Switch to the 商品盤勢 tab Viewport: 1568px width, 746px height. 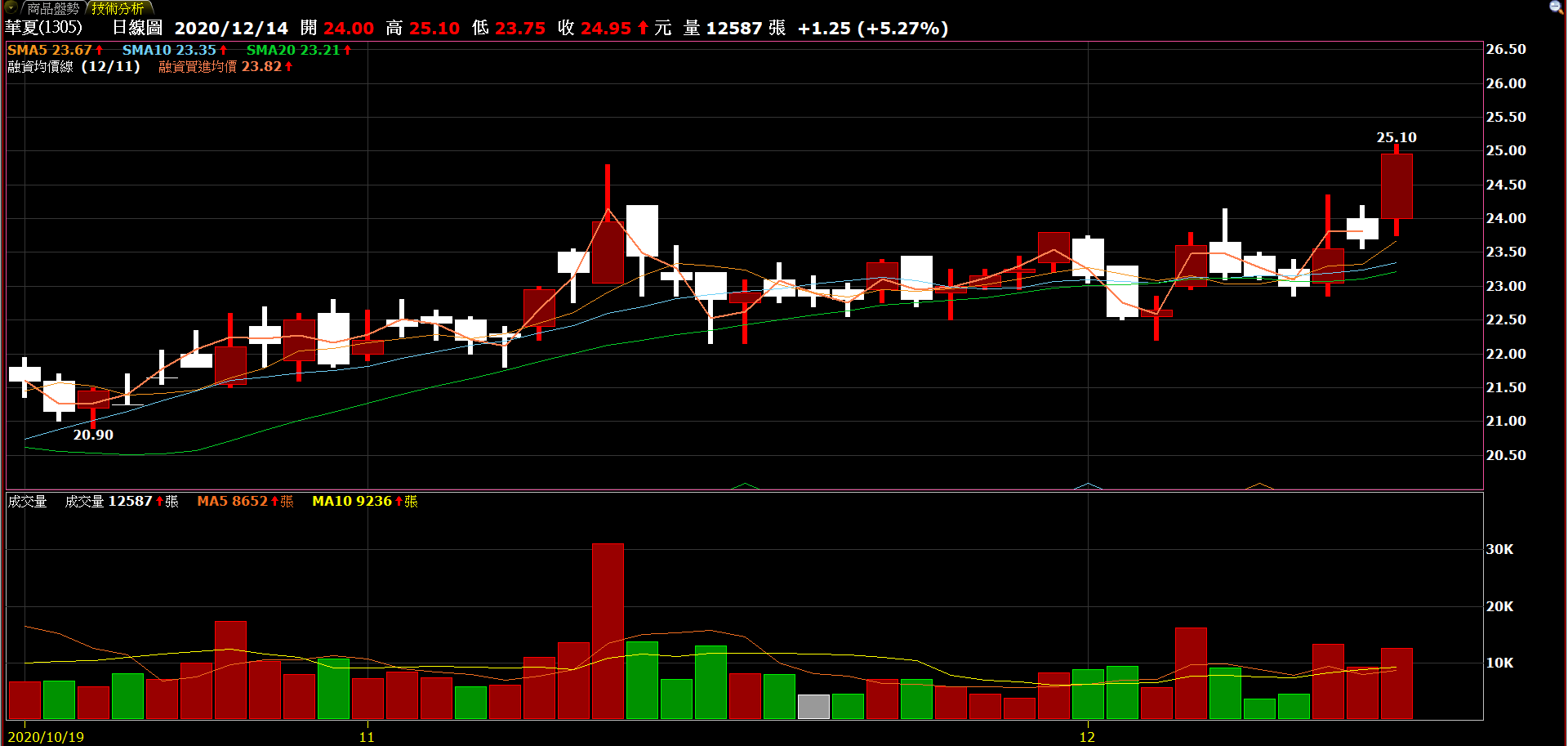pyautogui.click(x=53, y=8)
